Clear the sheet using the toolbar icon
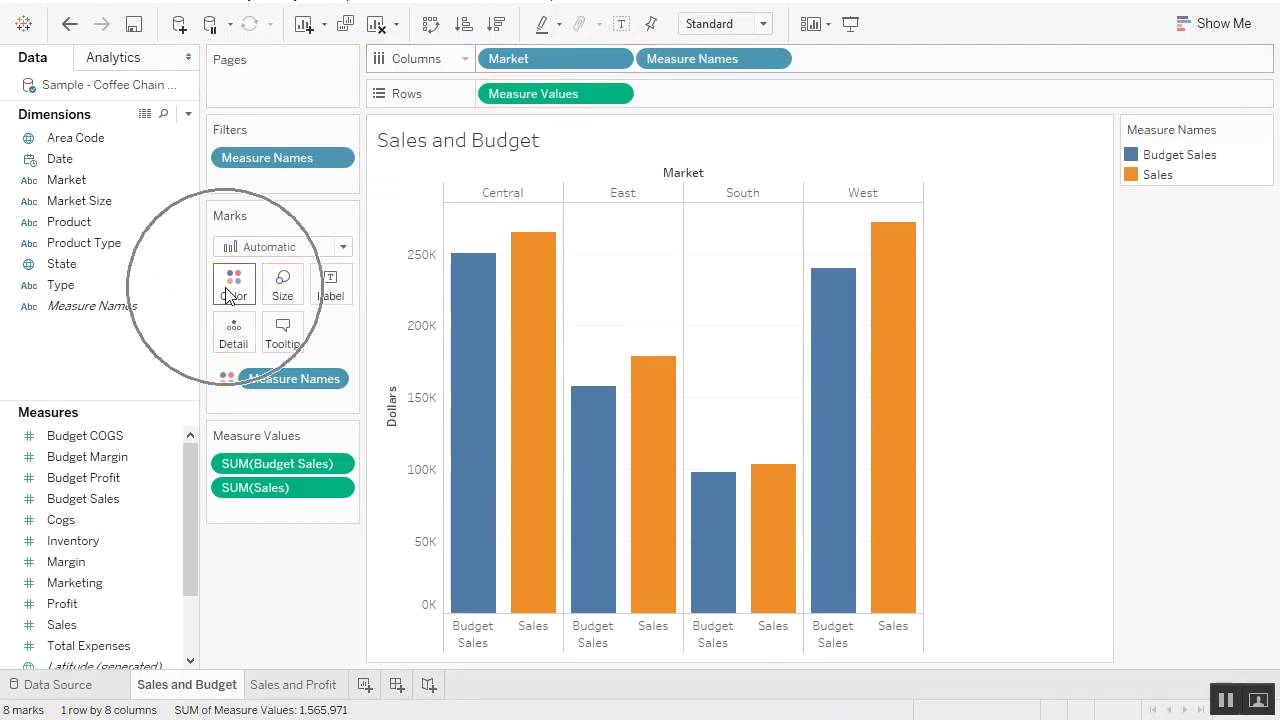This screenshot has width=1280, height=720. (x=377, y=24)
